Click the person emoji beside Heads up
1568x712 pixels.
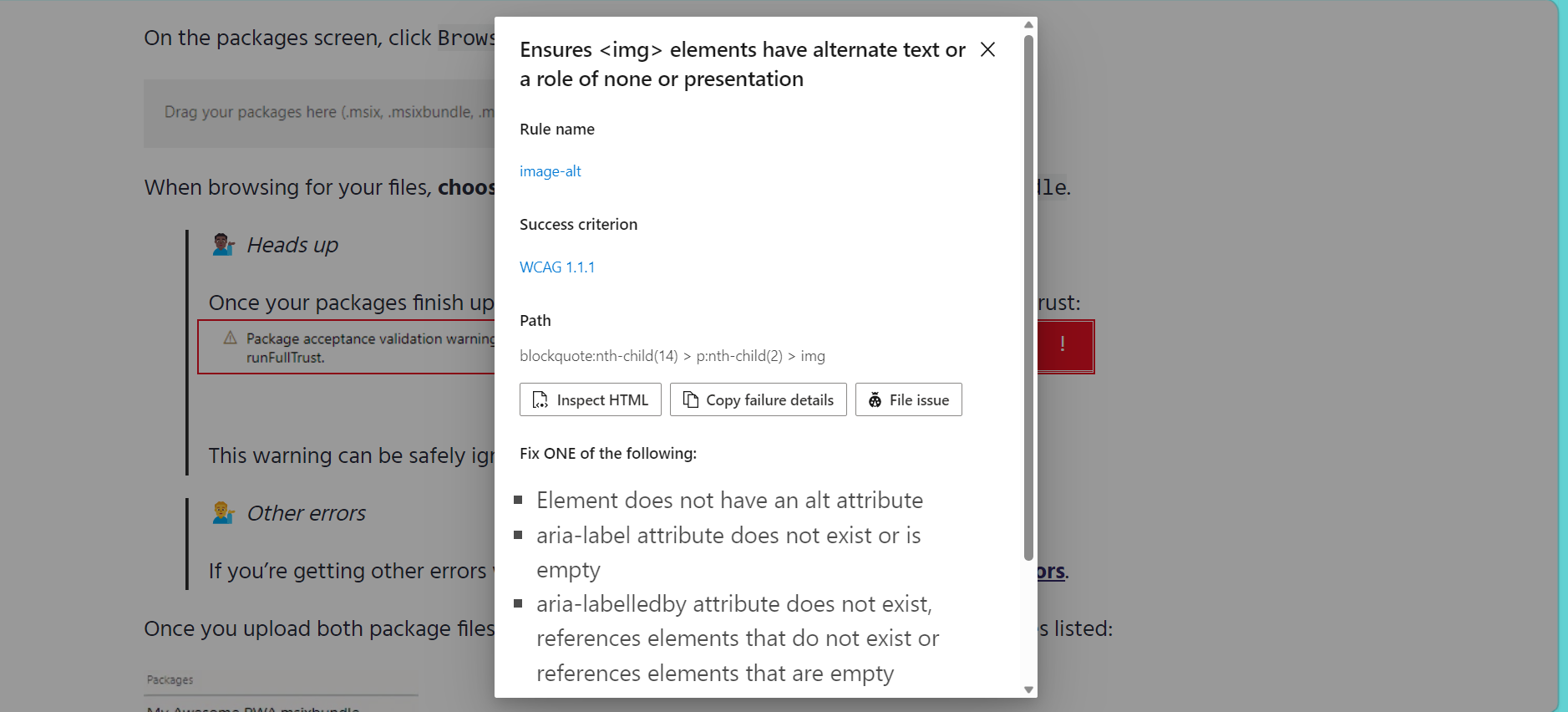(222, 243)
